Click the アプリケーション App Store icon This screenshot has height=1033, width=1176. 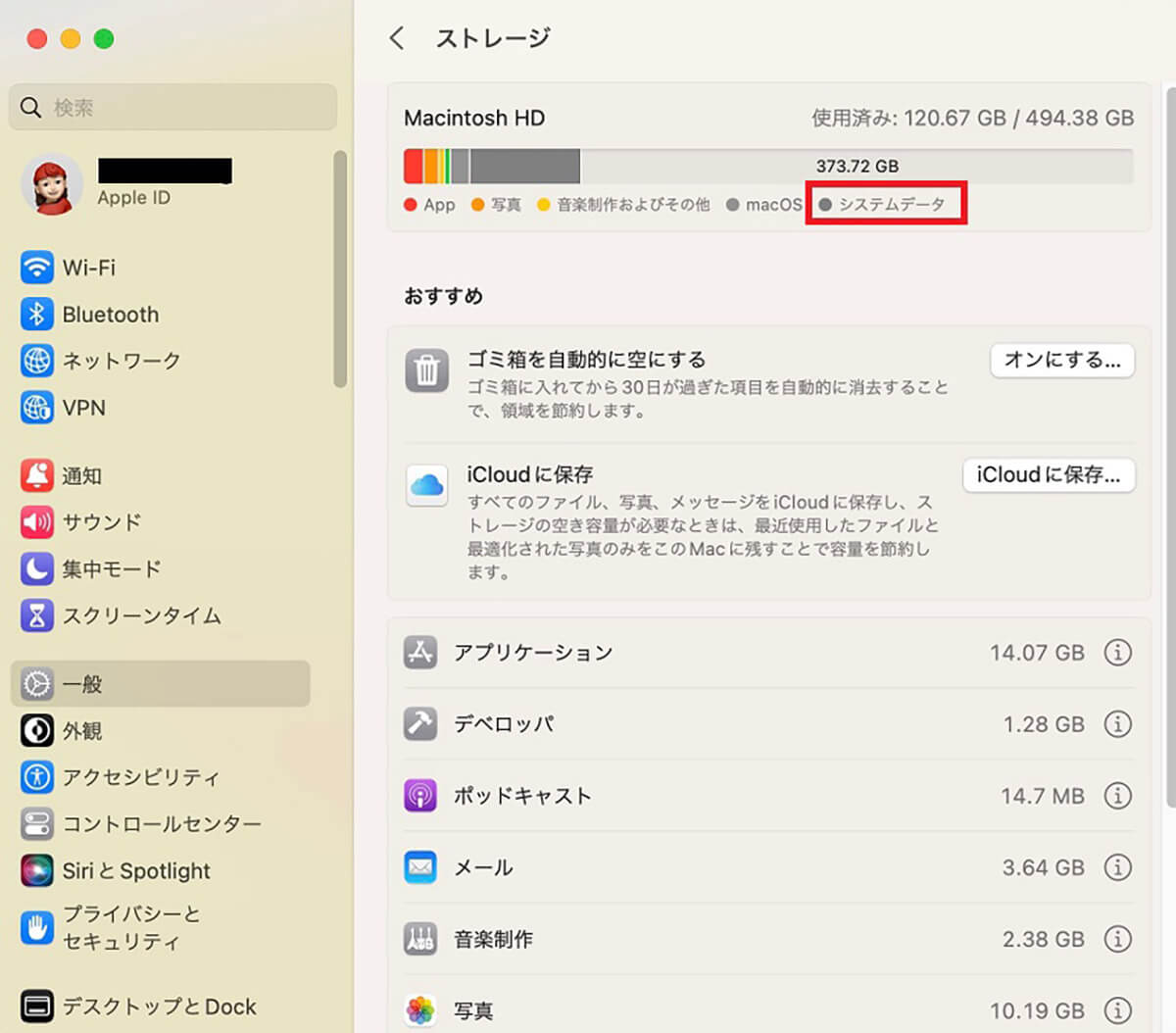coord(420,652)
